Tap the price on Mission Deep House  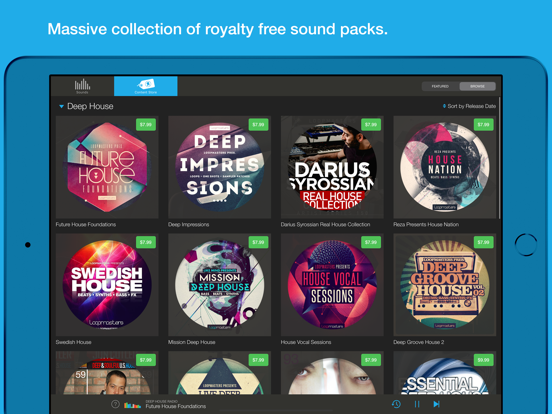tap(258, 242)
